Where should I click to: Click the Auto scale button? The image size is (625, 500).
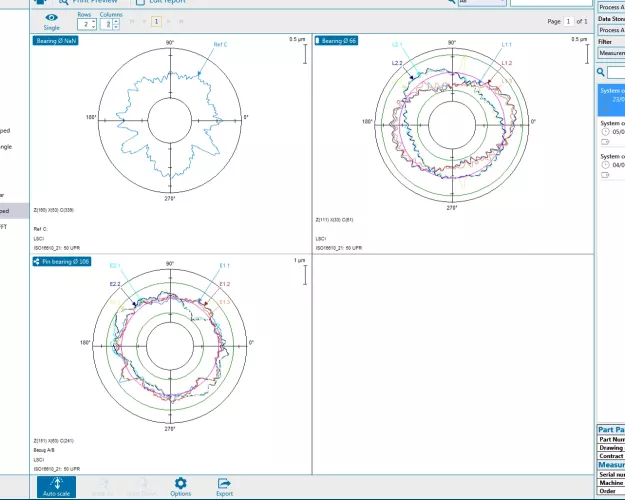pos(55,485)
